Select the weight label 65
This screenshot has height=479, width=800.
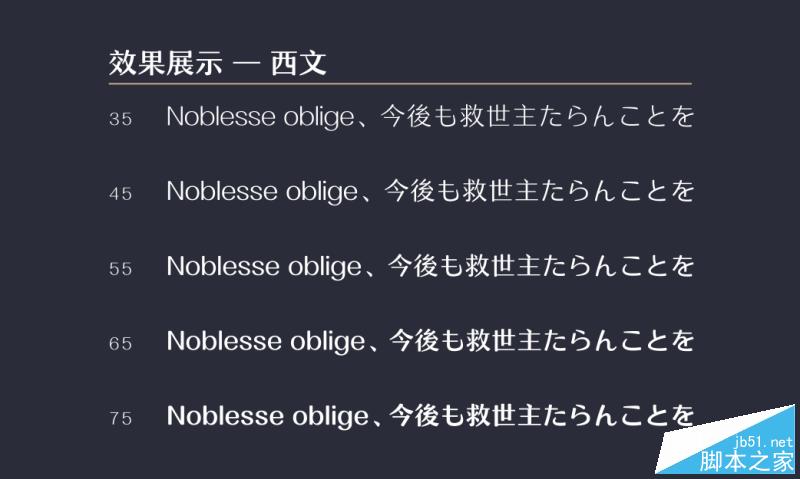(x=120, y=344)
